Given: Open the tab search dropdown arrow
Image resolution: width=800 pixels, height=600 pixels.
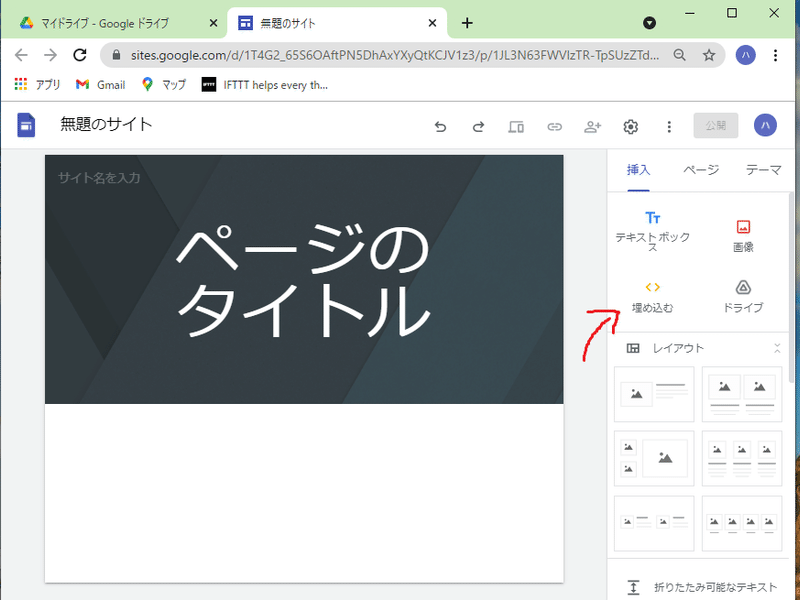Looking at the screenshot, I should pyautogui.click(x=649, y=23).
